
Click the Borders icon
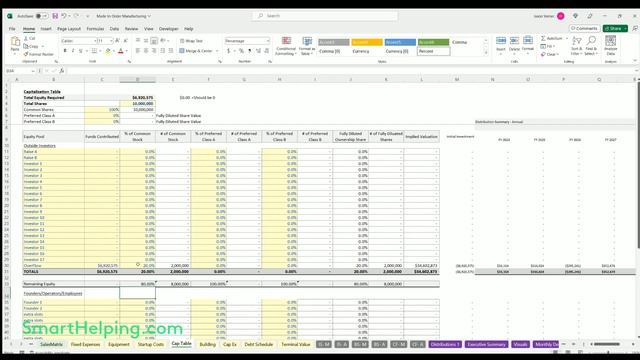tap(94, 51)
